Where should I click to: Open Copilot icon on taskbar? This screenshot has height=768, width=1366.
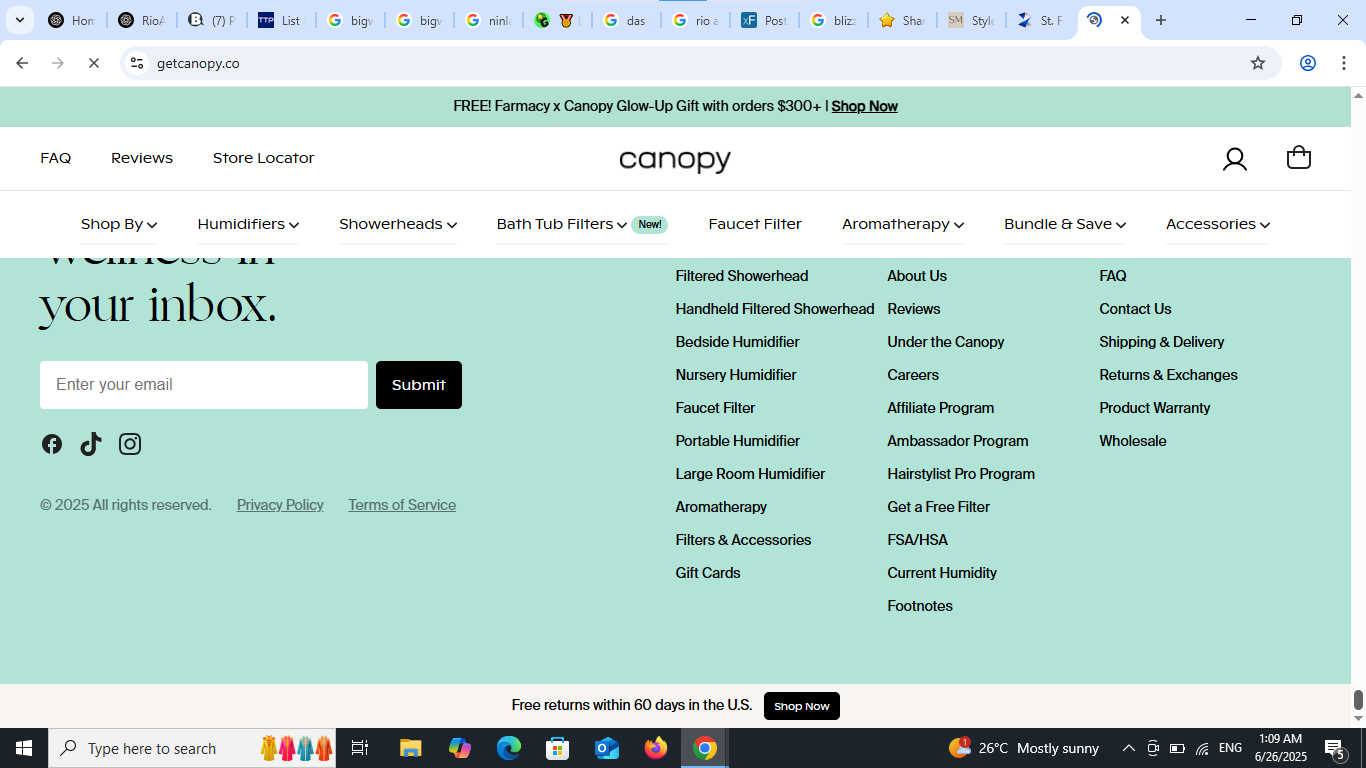(460, 748)
